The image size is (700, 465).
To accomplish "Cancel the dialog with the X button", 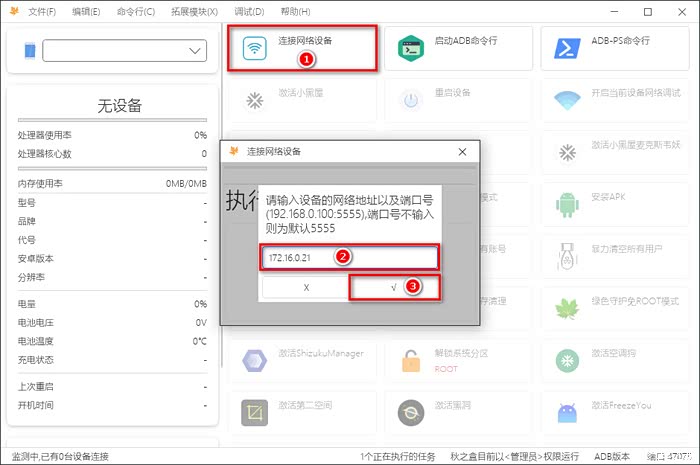I will (306, 287).
